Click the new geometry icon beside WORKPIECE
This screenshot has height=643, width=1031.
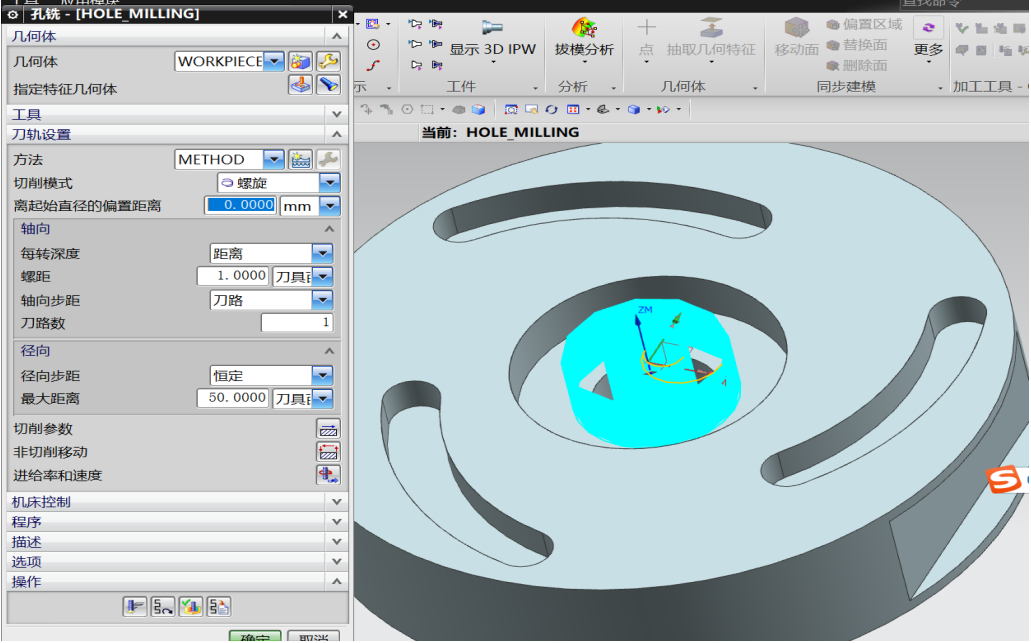click(300, 61)
